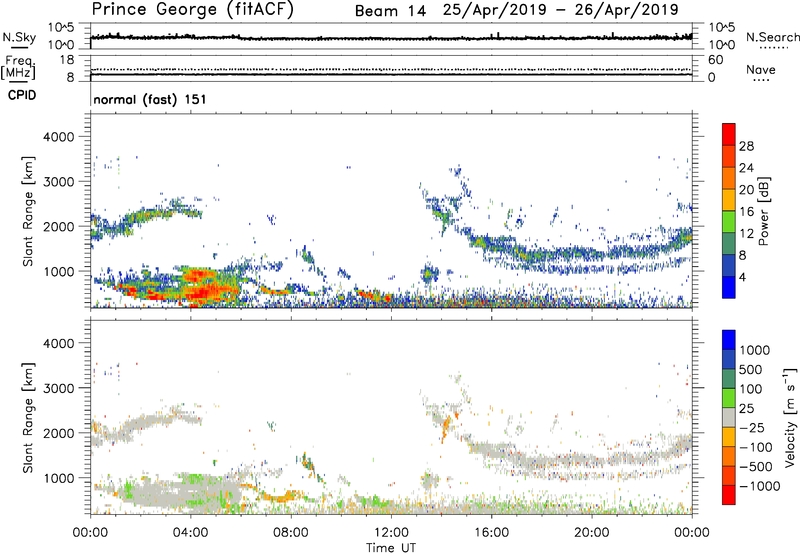Select the 'Freq. [MHz]' axis label

tap(19, 67)
